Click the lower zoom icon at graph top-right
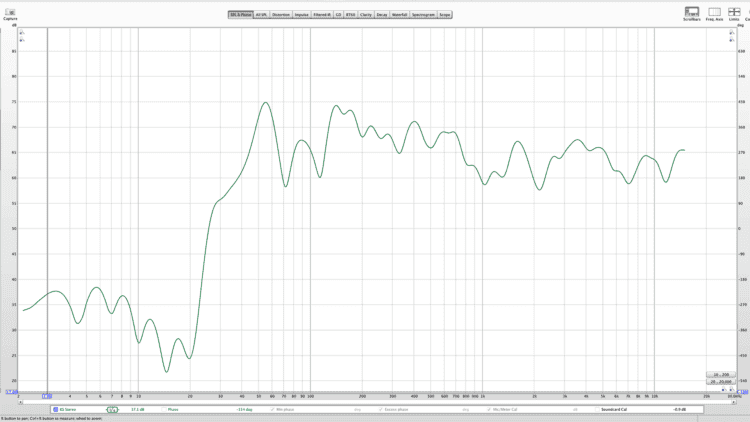Screen dimensions: 750x422 [732, 40]
